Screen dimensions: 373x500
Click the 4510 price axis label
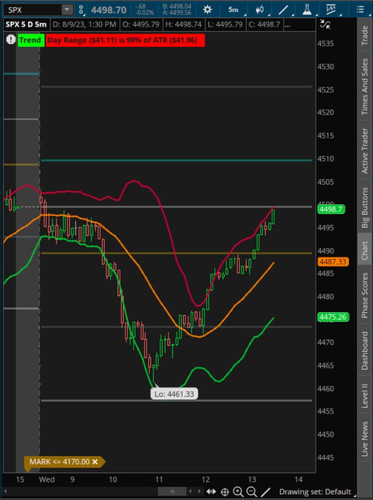(x=326, y=159)
